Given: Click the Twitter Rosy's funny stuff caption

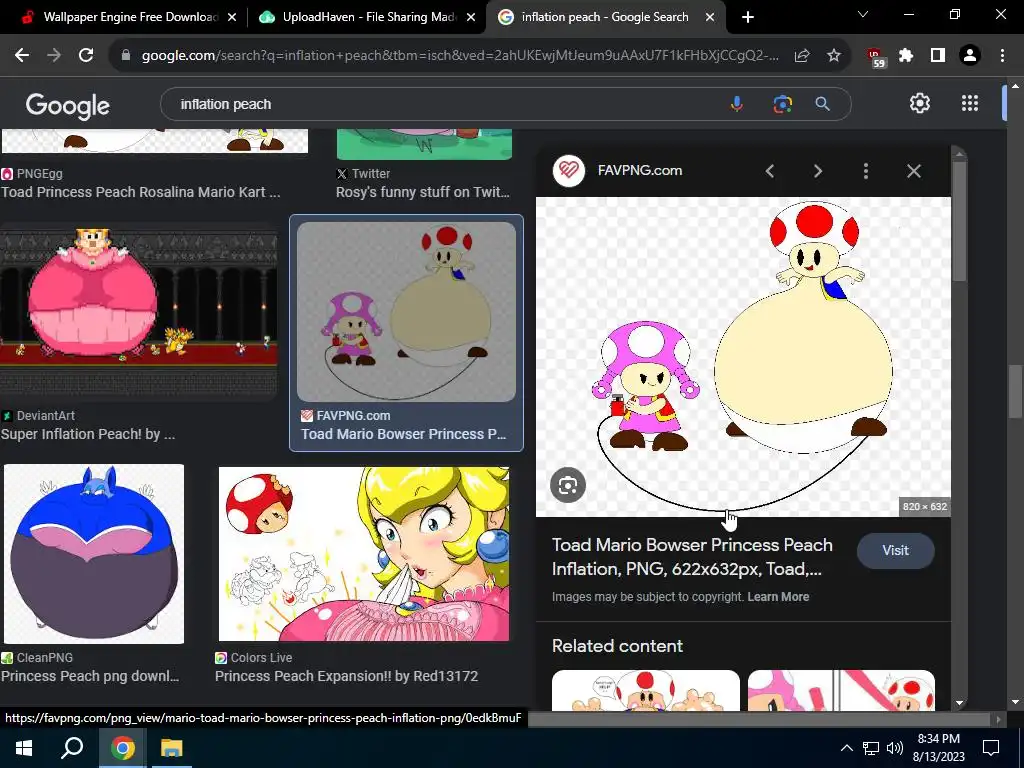Looking at the screenshot, I should 423,192.
